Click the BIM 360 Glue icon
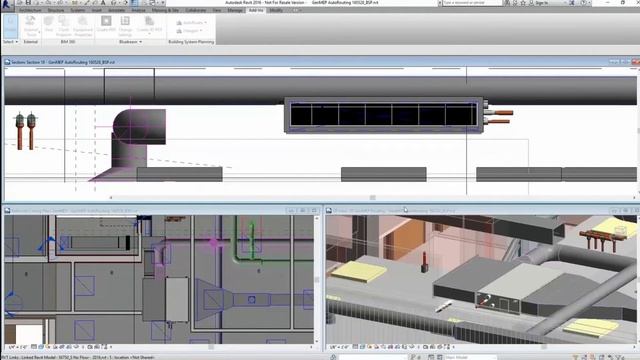Screen dimensions: 640x360 click(x=49, y=24)
